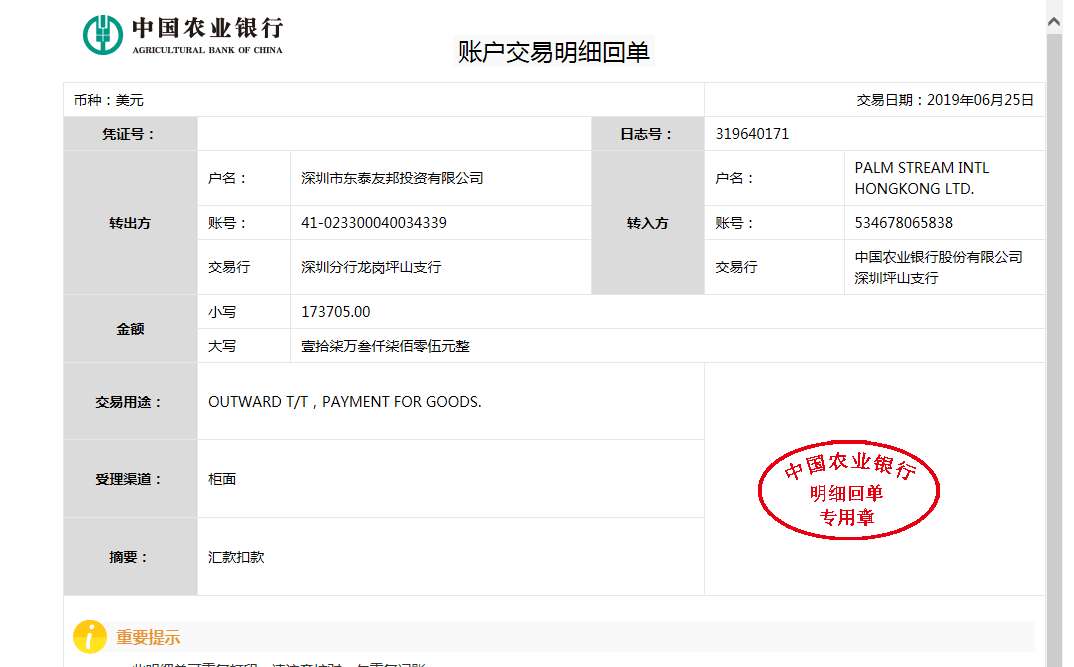Click the 交易行 label under 转出方

229,268
